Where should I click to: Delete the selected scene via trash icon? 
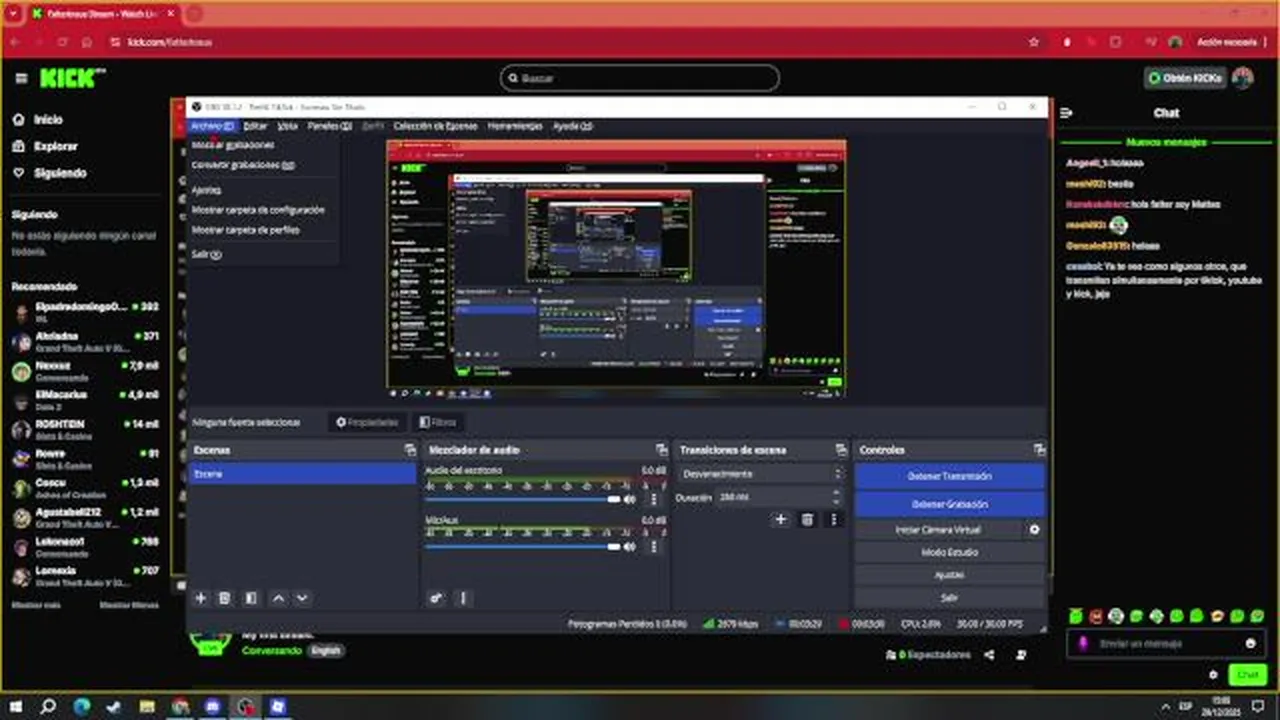point(225,598)
